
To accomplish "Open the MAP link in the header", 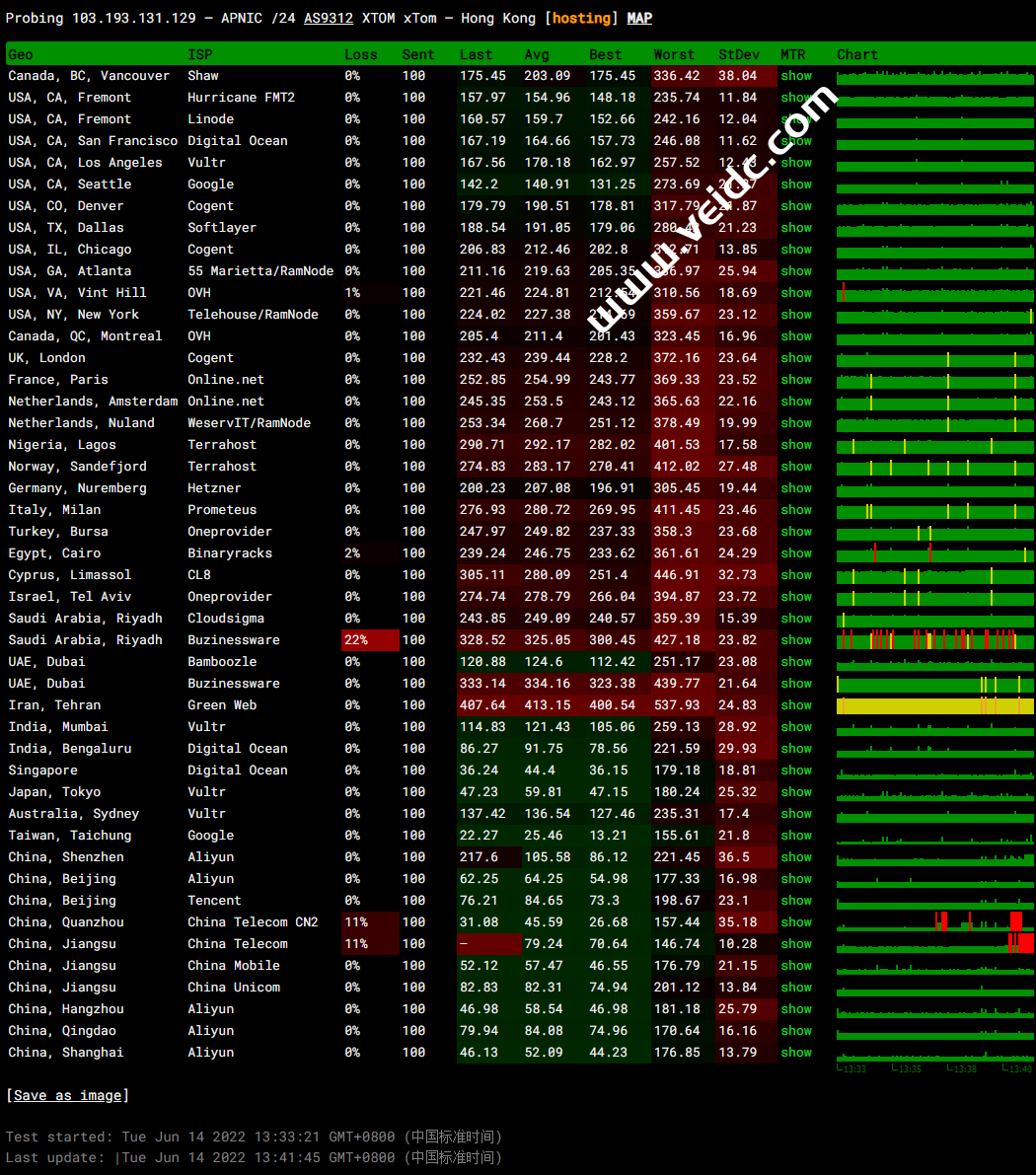I will click(639, 18).
